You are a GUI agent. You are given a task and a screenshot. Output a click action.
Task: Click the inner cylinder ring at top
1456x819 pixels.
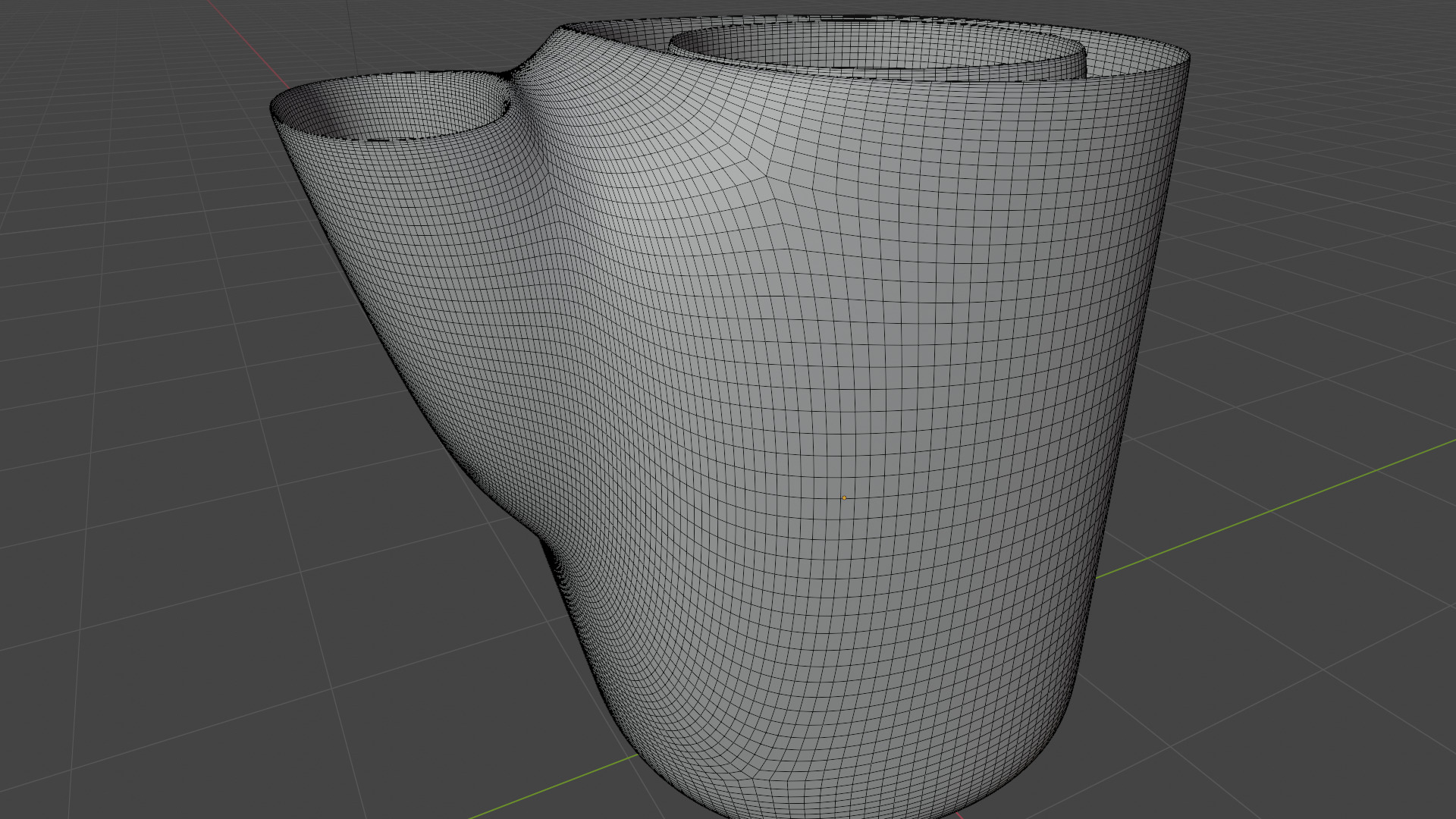[877, 49]
